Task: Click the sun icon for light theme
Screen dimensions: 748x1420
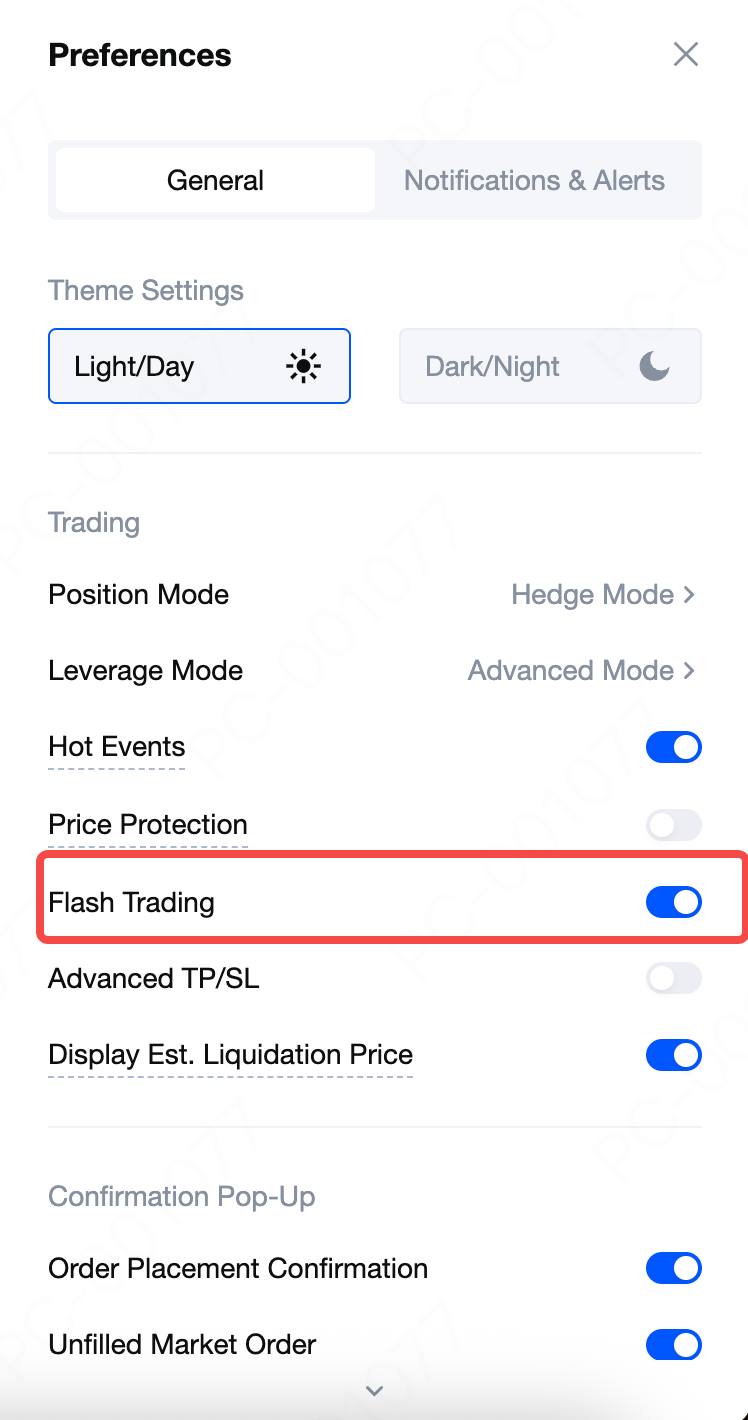Action: tap(303, 367)
